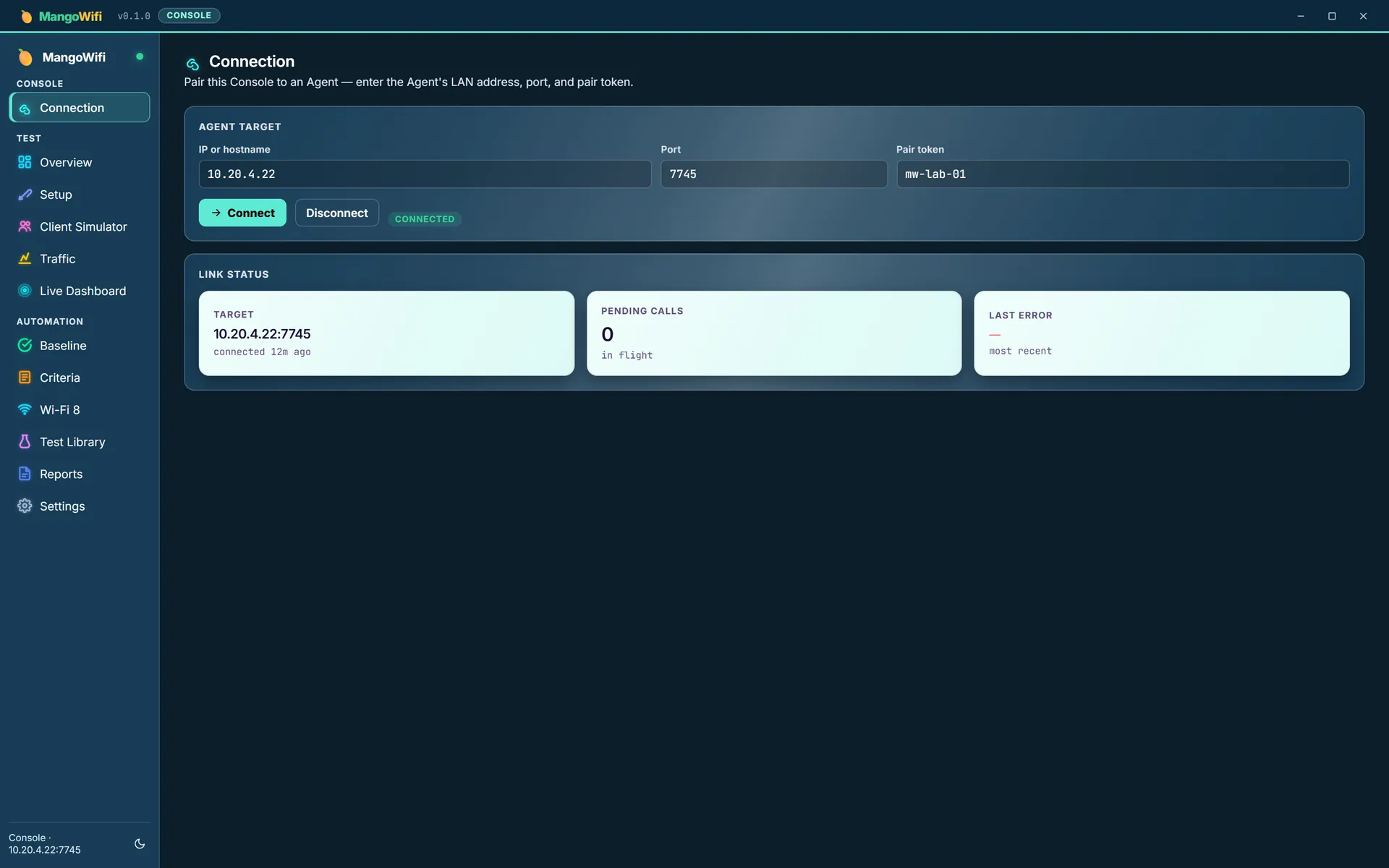This screenshot has height=868, width=1389.
Task: Toggle dark mode with moon icon
Action: click(140, 843)
